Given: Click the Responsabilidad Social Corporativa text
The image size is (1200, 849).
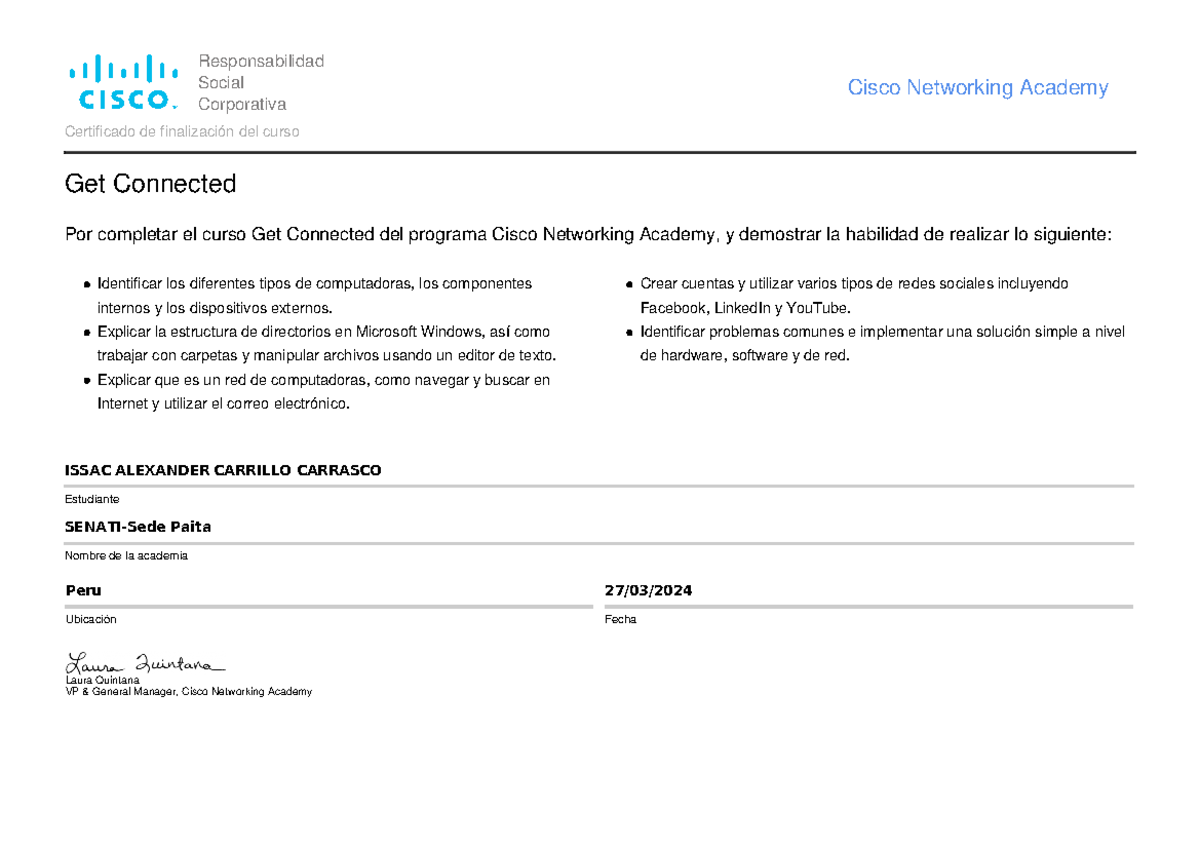Looking at the screenshot, I should point(259,83).
